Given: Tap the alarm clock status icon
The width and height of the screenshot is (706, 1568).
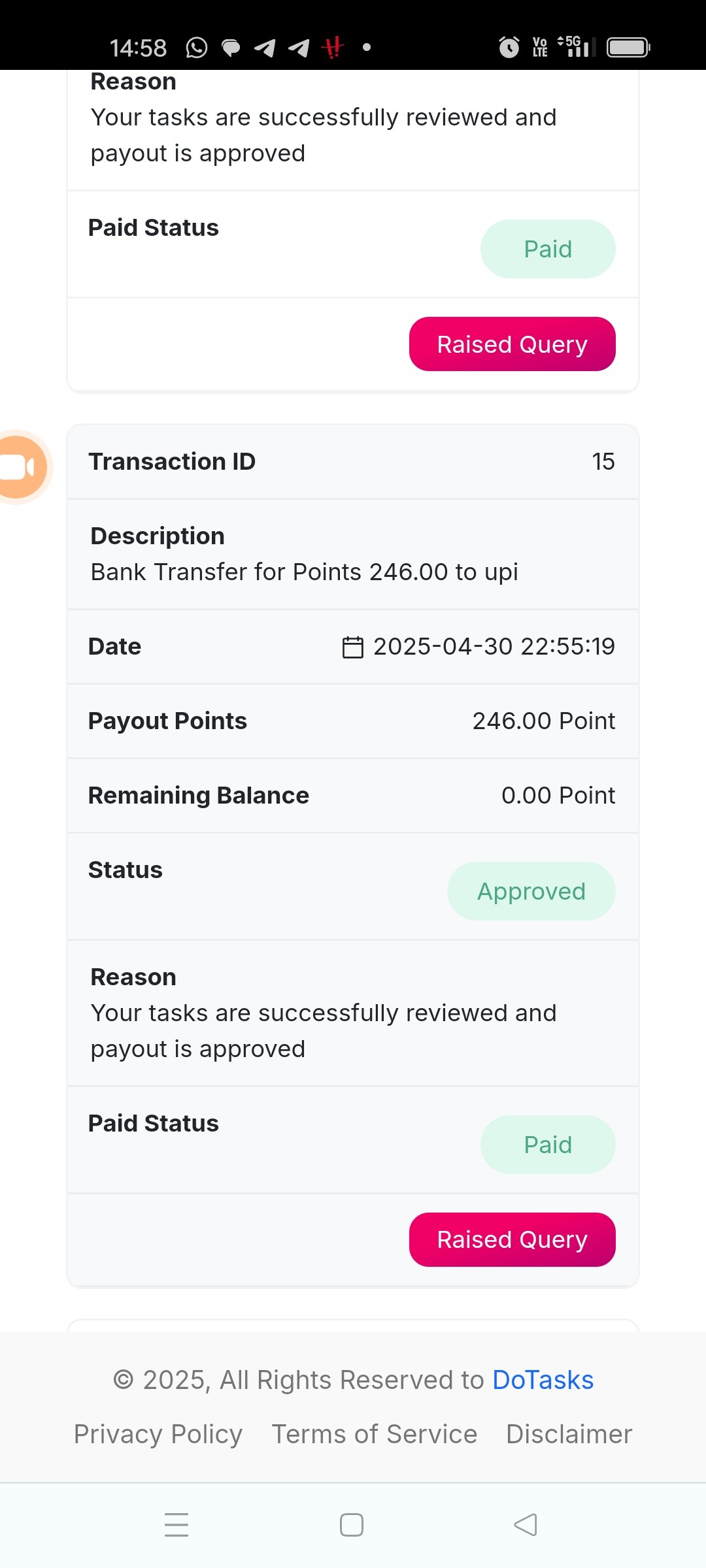Looking at the screenshot, I should pyautogui.click(x=509, y=47).
